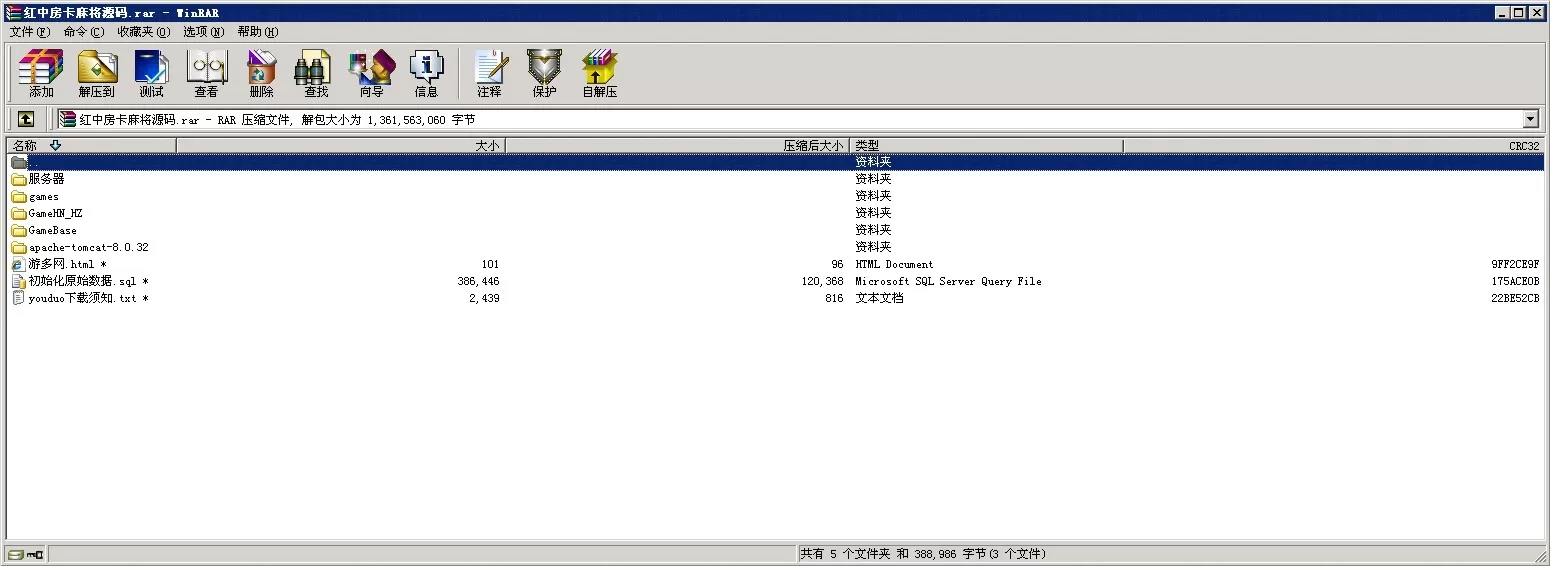
Task: Open the 选项 (Options) menu
Action: 204,32
